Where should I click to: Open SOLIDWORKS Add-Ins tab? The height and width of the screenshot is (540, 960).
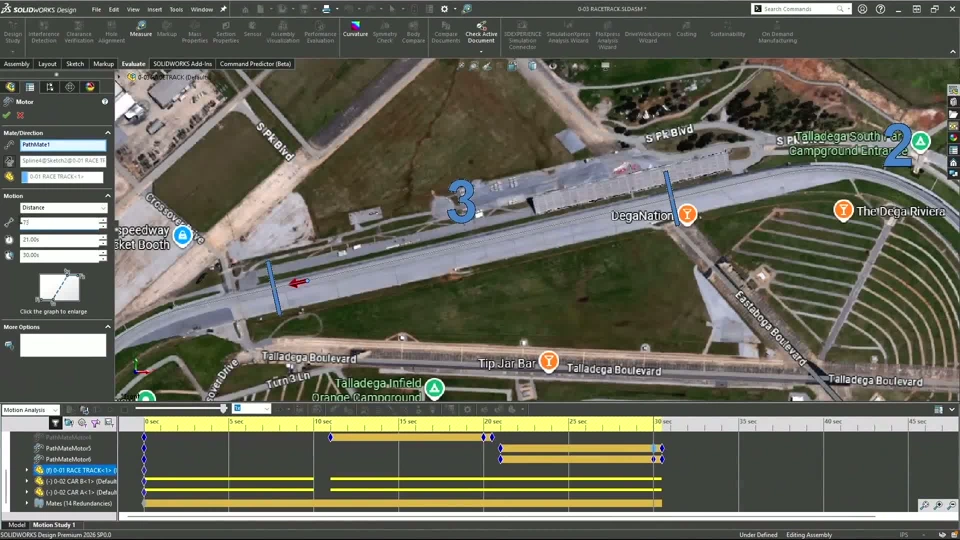[182, 64]
